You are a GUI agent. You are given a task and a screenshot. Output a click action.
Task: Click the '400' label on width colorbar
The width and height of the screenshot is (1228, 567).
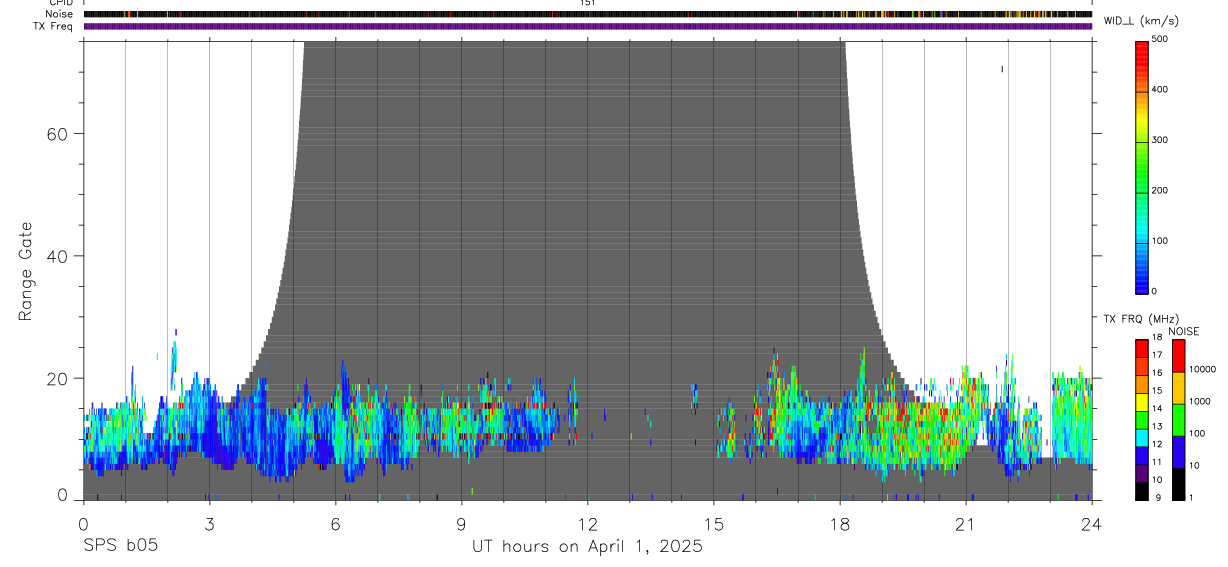point(1160,90)
